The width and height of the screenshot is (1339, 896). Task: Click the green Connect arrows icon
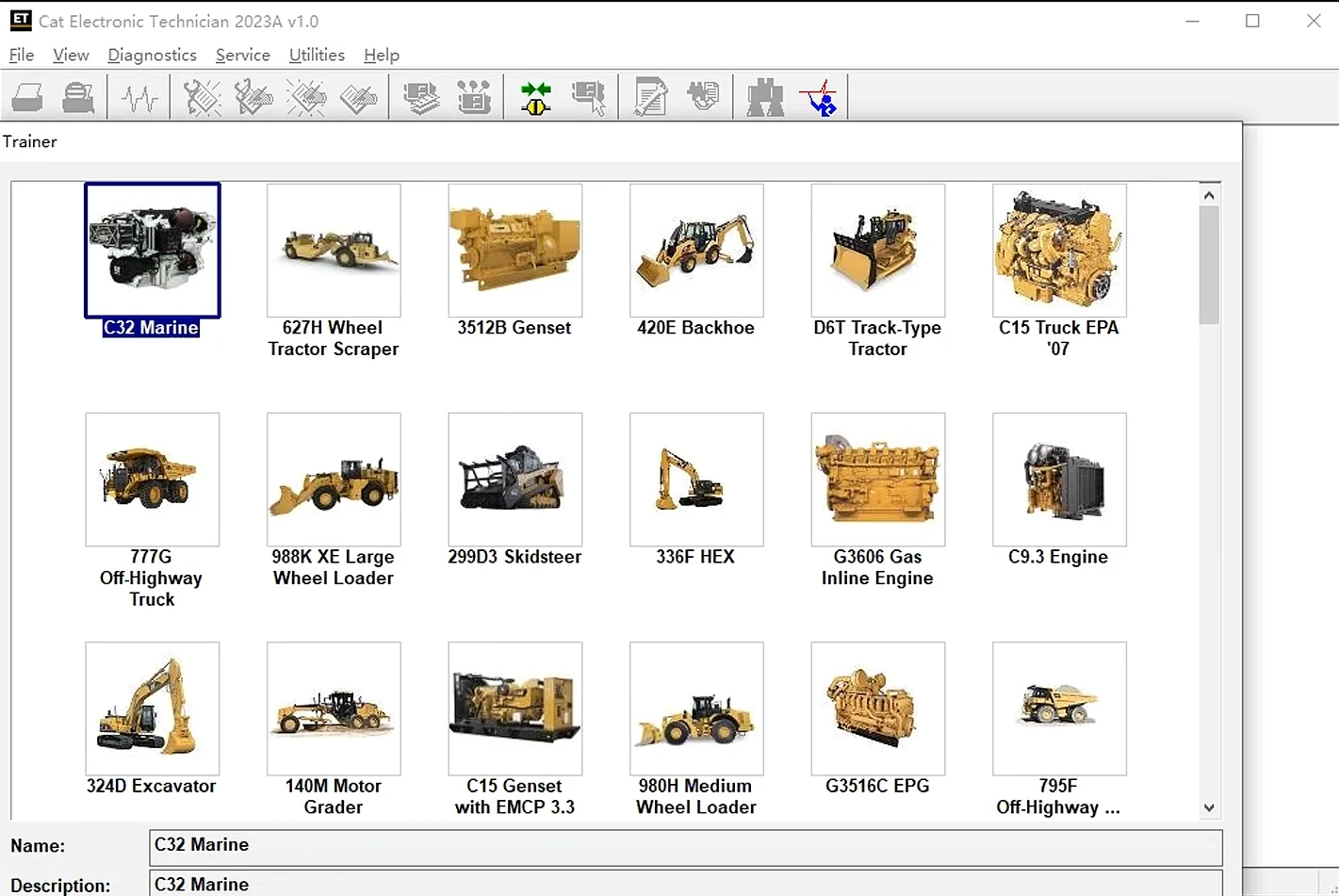click(x=536, y=97)
